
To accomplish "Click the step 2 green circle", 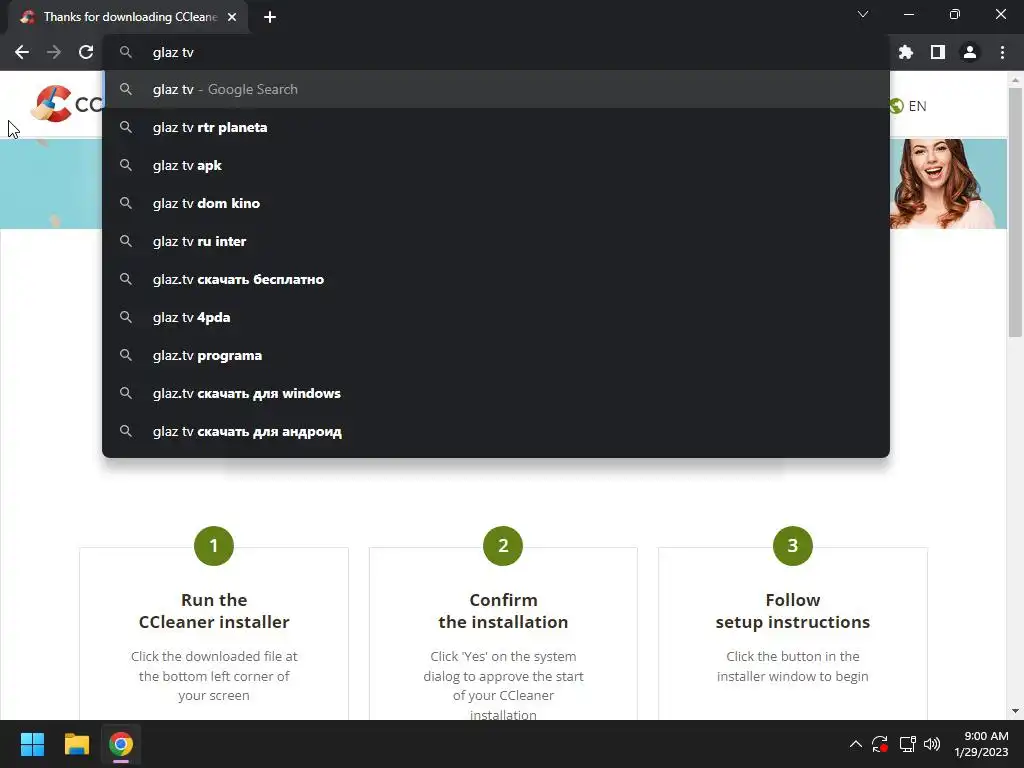I will (503, 545).
